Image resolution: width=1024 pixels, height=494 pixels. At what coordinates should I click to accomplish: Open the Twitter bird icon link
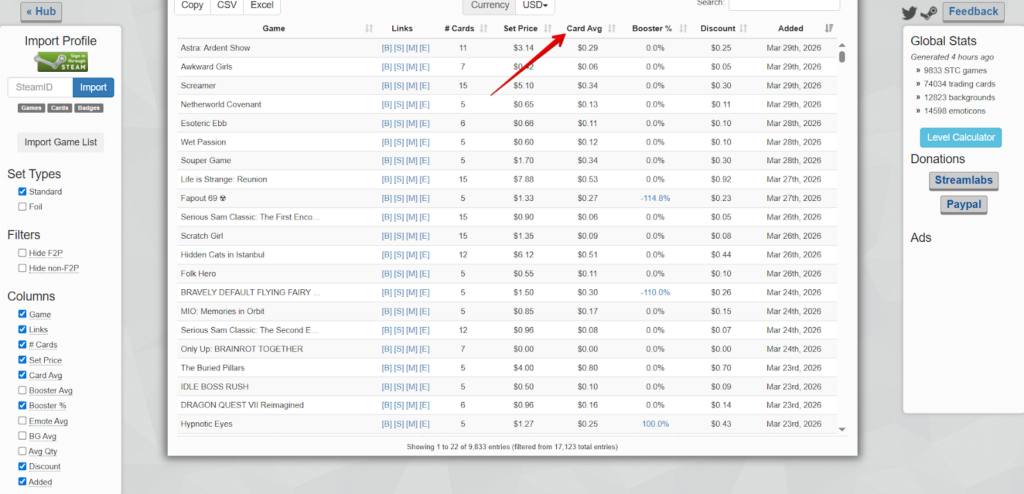[x=910, y=12]
